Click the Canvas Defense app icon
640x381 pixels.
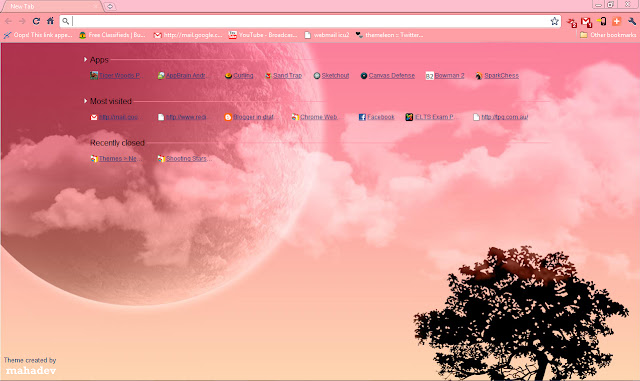point(364,76)
